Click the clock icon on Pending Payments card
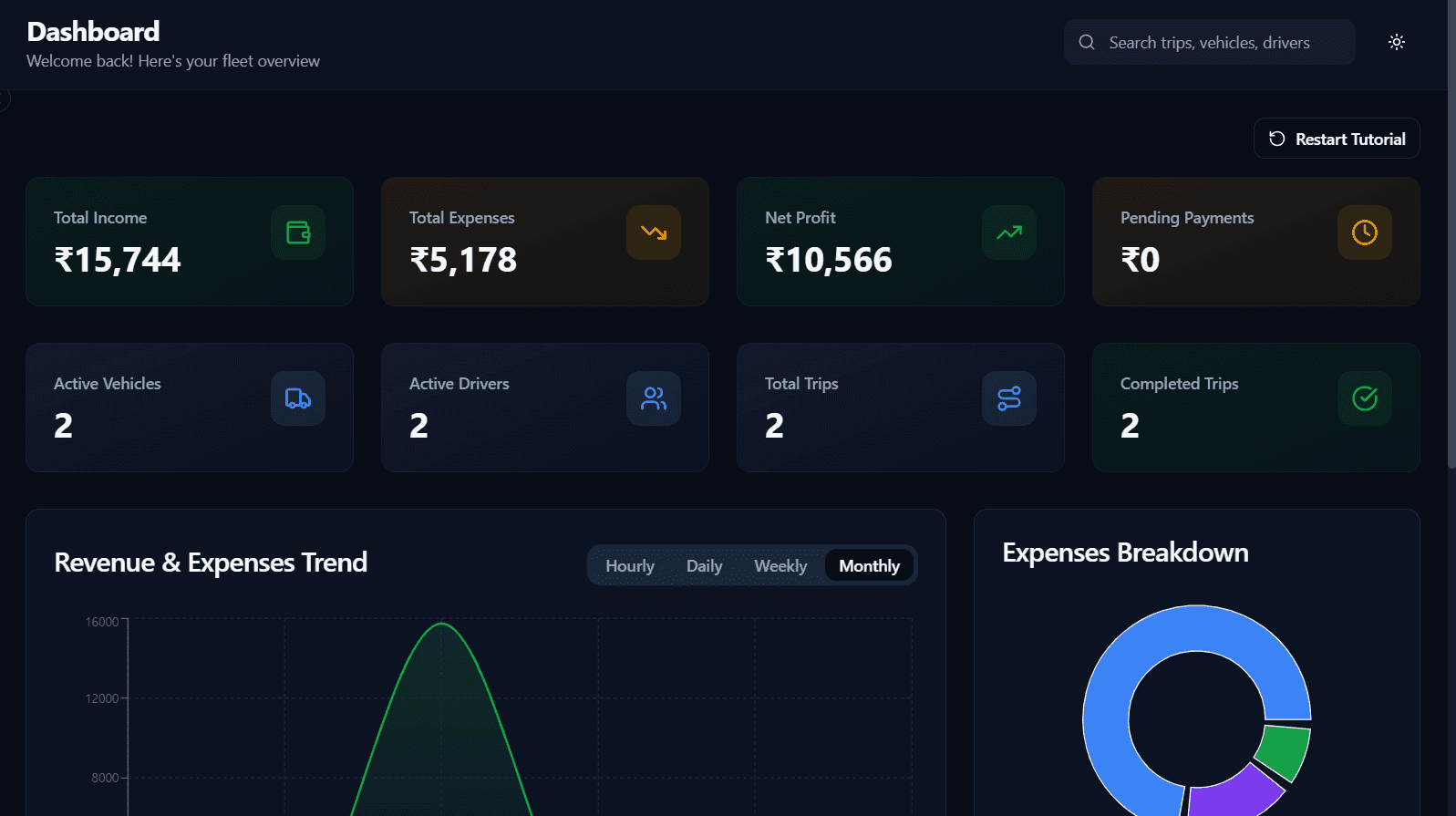1456x816 pixels. click(1365, 232)
